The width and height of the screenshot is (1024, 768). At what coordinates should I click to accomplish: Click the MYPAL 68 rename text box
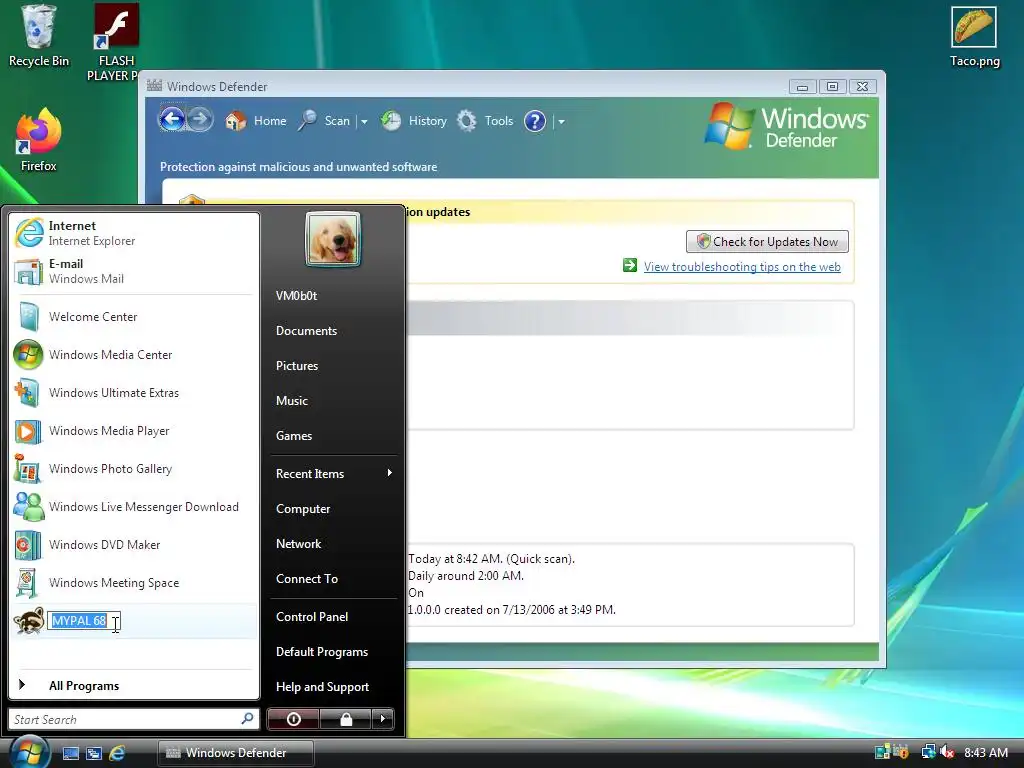84,620
